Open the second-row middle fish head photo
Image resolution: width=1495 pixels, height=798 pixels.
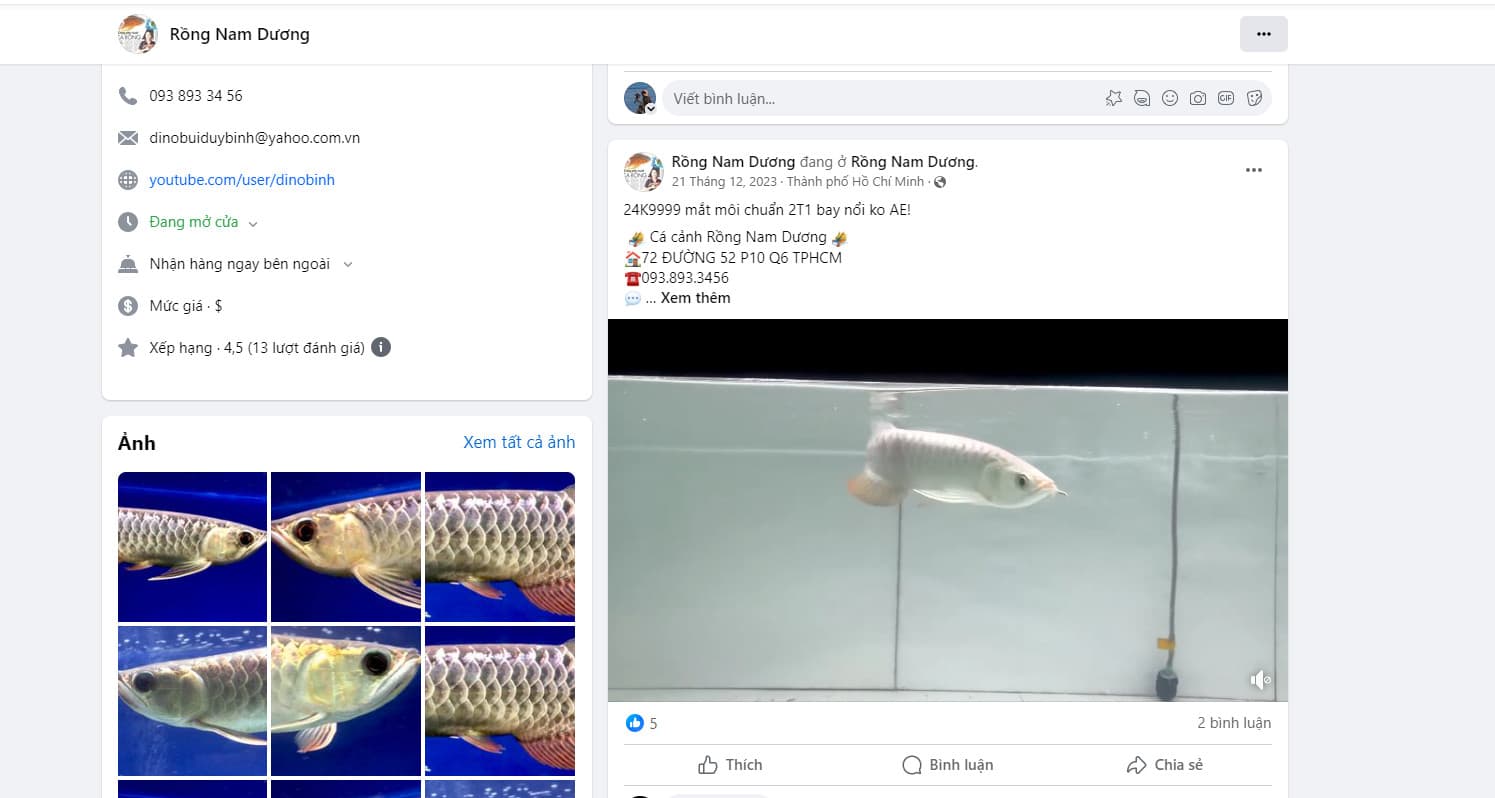pyautogui.click(x=346, y=701)
